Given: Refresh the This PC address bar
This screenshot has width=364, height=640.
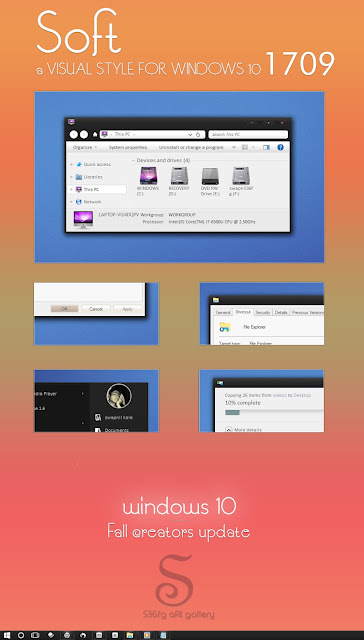Looking at the screenshot, I should tap(198, 134).
